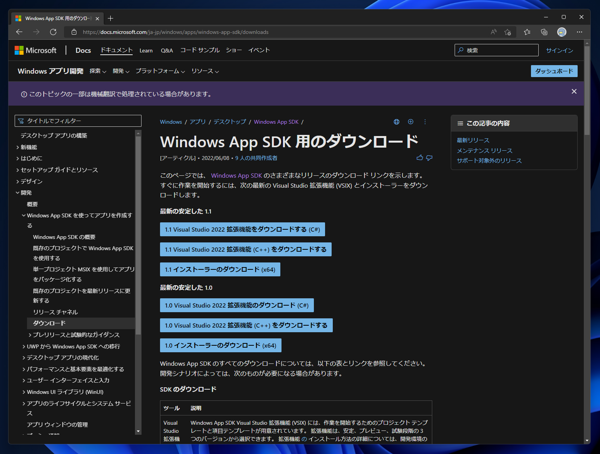Close the Windows App SDK browser tab
The height and width of the screenshot is (454, 600).
click(x=97, y=18)
